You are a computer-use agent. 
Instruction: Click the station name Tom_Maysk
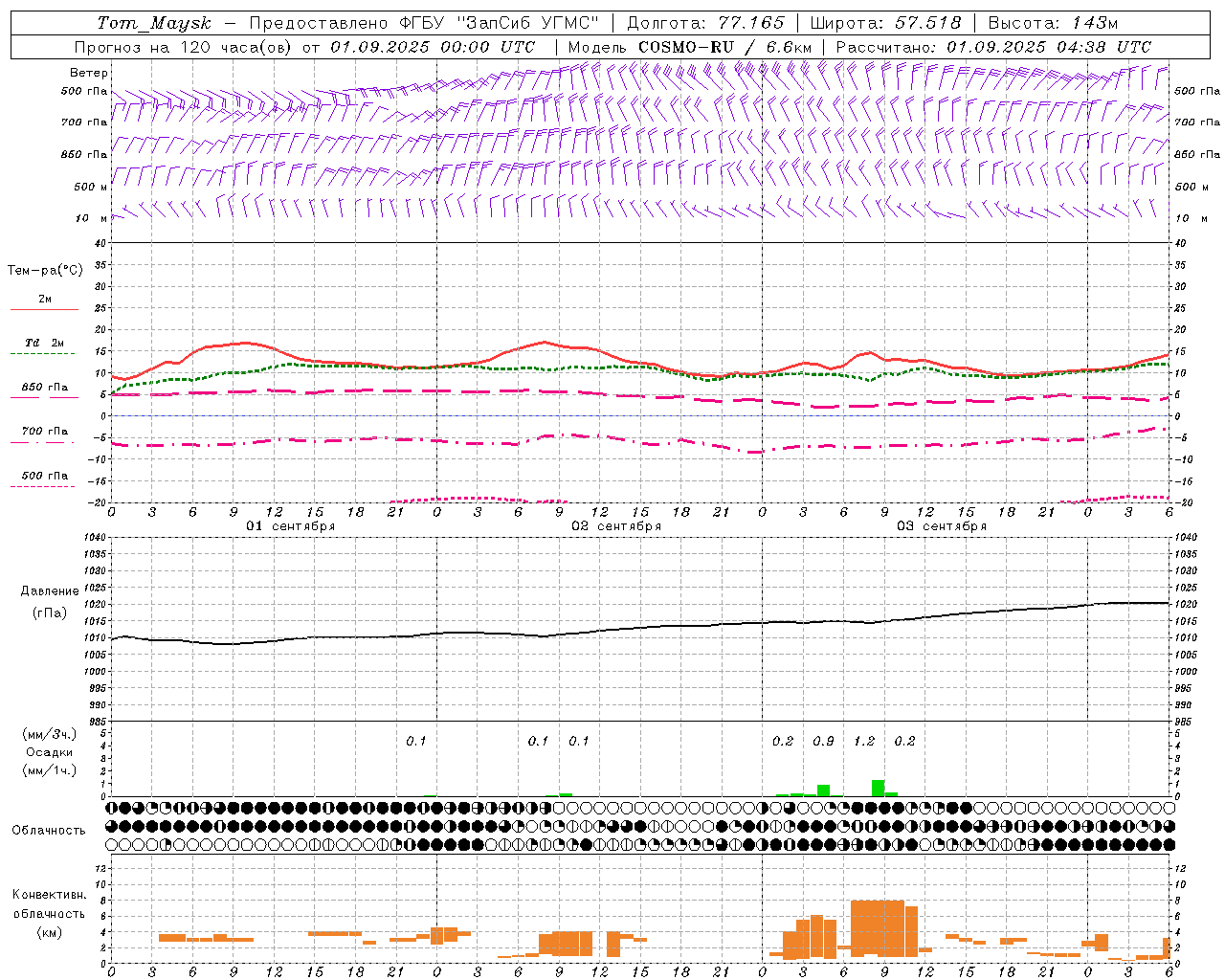point(154,23)
